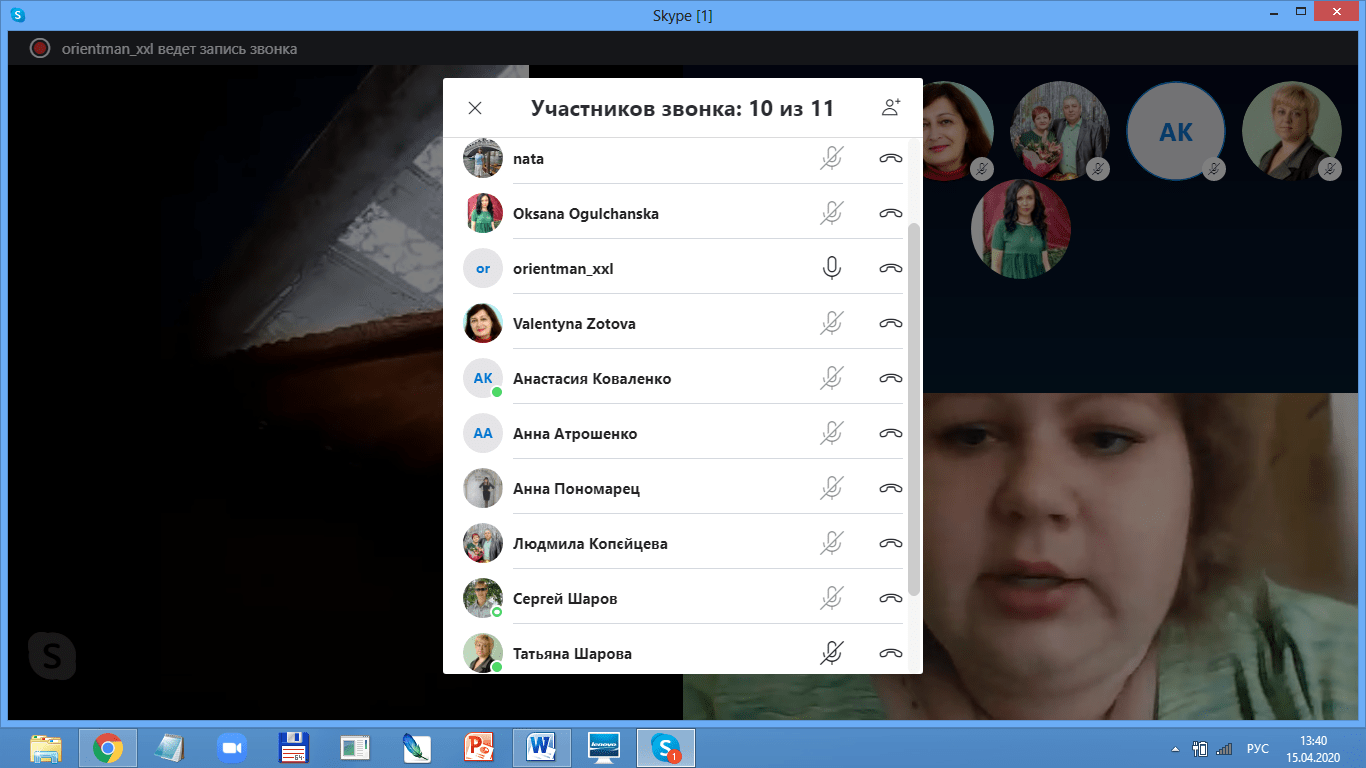Image resolution: width=1366 pixels, height=768 pixels.
Task: Toggle mute for Татьяна Шарова
Action: pos(831,653)
